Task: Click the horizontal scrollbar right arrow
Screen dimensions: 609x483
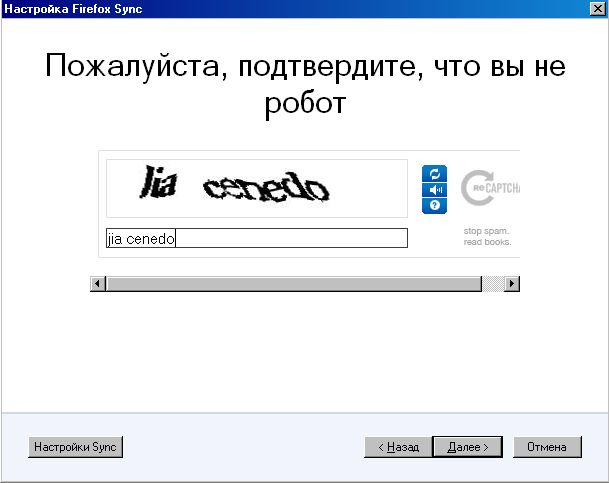Action: pyautogui.click(x=512, y=284)
